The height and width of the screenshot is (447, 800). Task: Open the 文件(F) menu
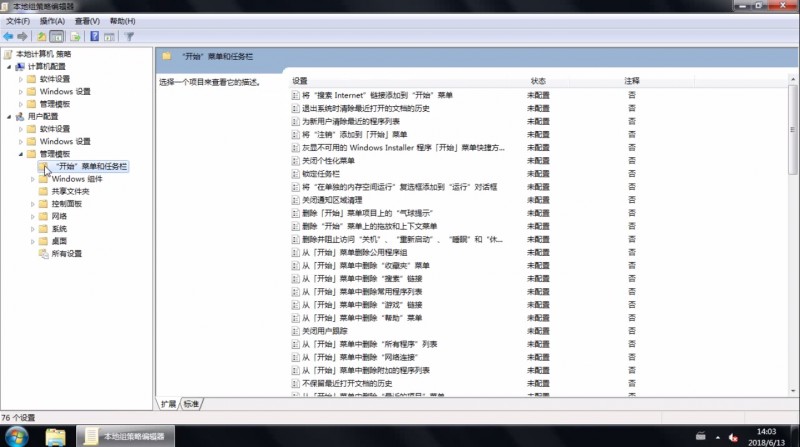(x=18, y=21)
